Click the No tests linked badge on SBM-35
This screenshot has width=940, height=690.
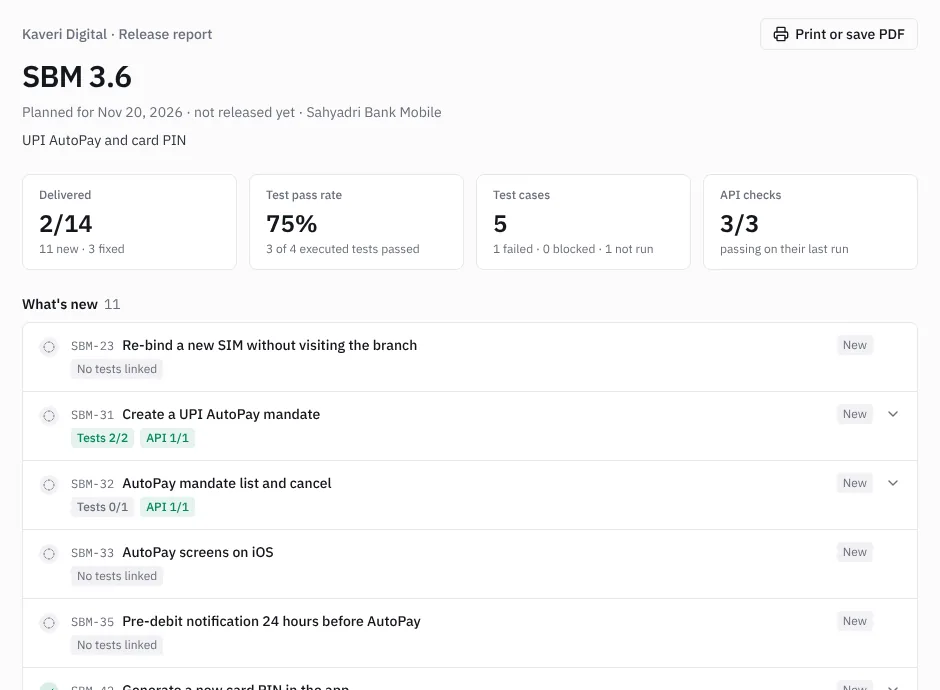pos(117,645)
